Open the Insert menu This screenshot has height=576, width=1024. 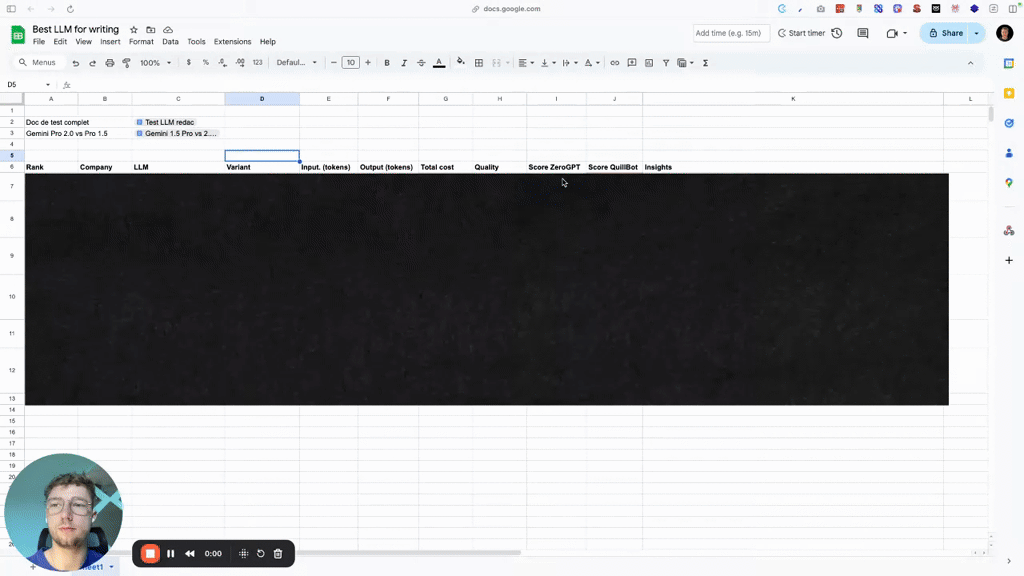110,42
